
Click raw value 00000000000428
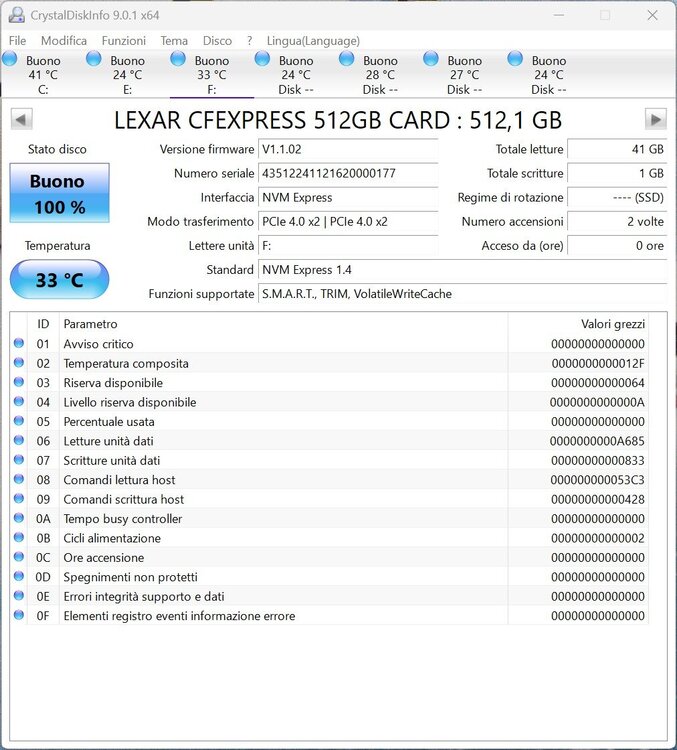[598, 499]
